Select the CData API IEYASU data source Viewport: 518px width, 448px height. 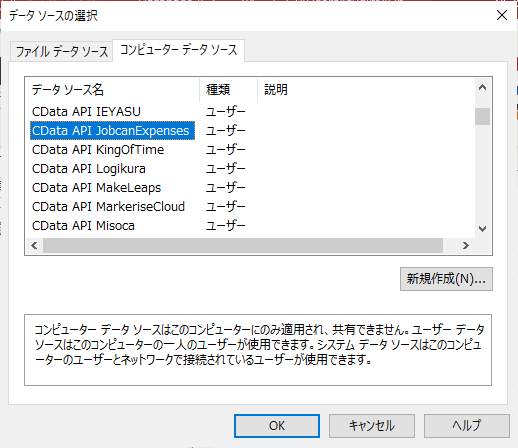86,112
